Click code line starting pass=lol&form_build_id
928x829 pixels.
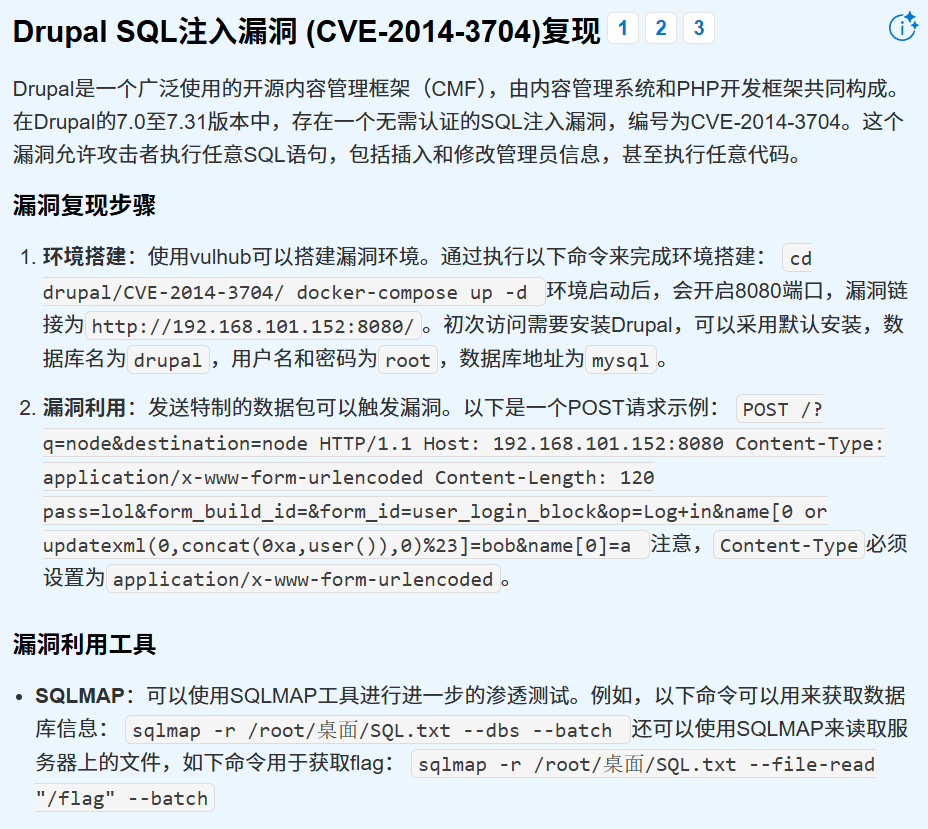point(435,511)
